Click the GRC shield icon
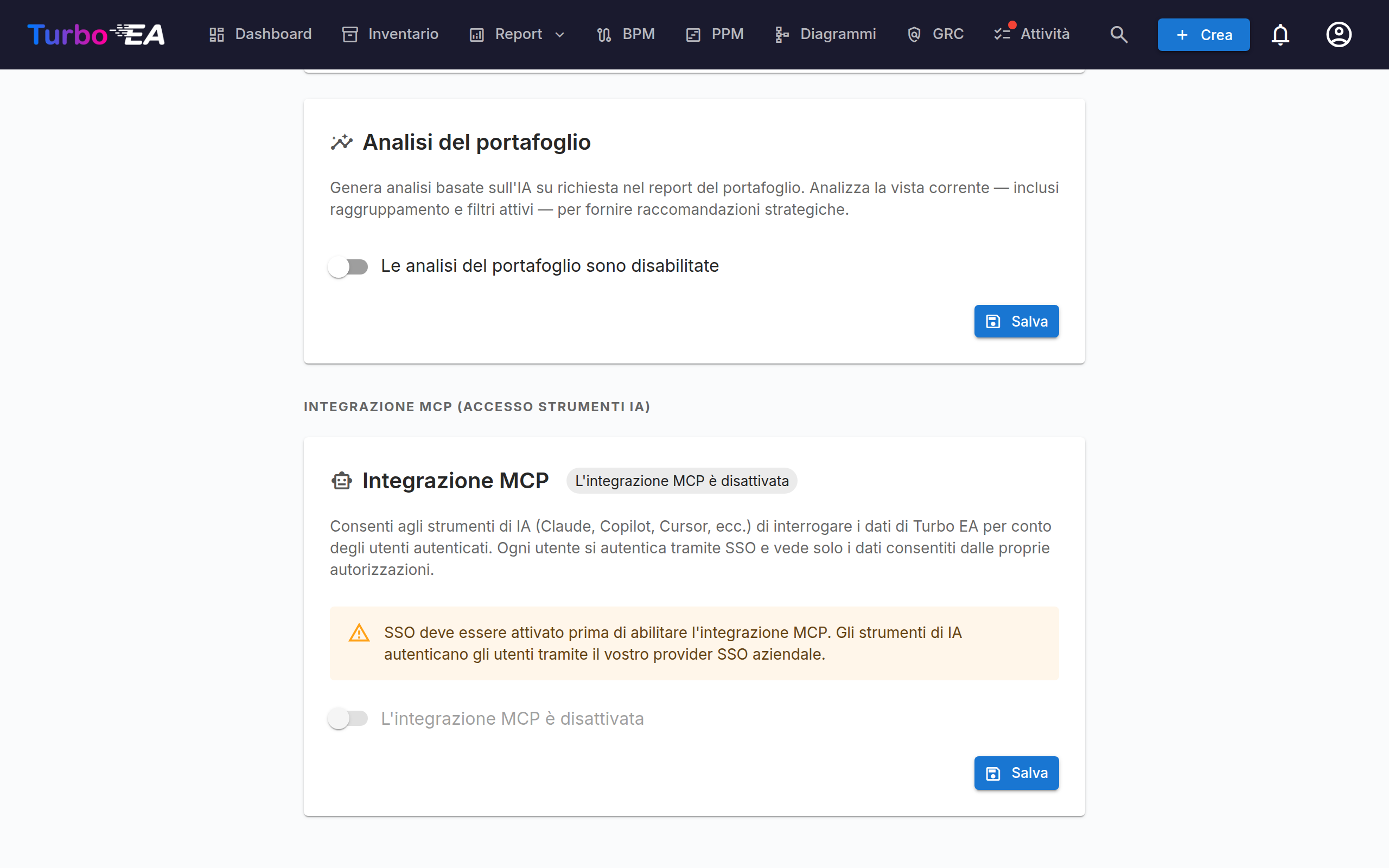 [x=914, y=34]
